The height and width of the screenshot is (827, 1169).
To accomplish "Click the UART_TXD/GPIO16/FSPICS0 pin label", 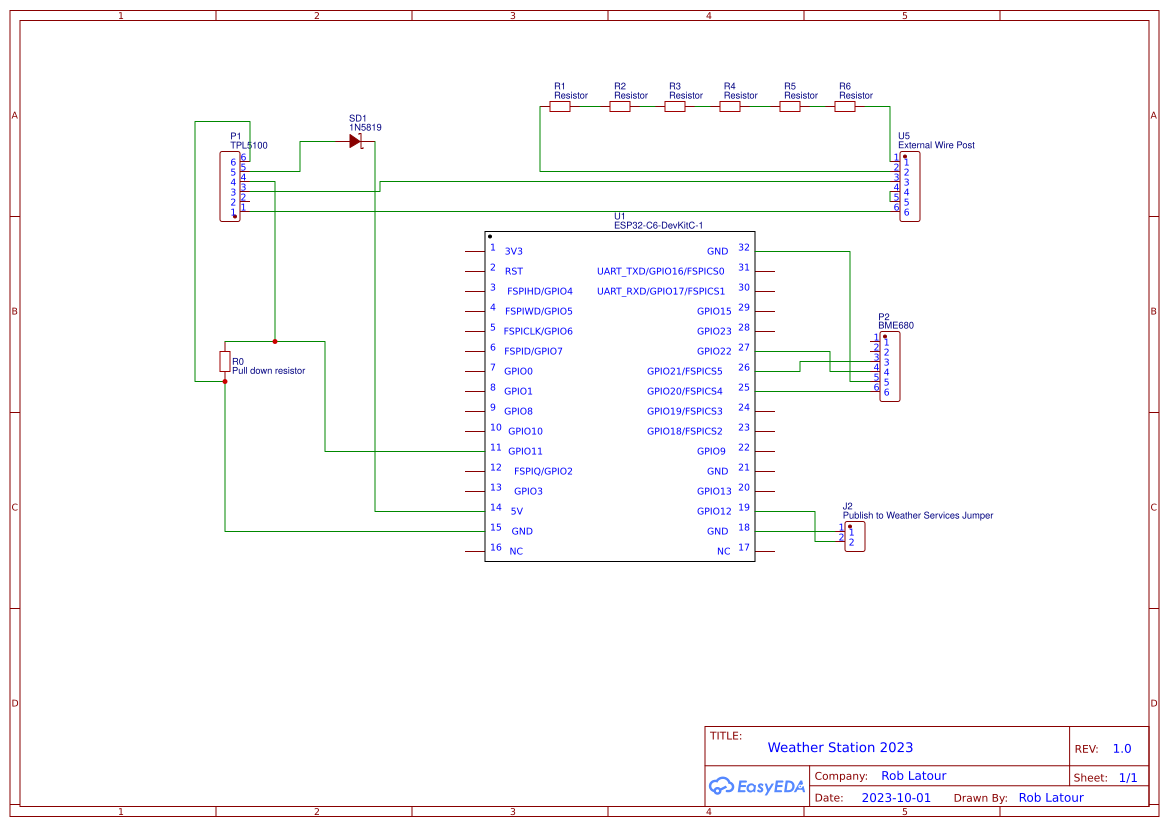I will tap(660, 270).
